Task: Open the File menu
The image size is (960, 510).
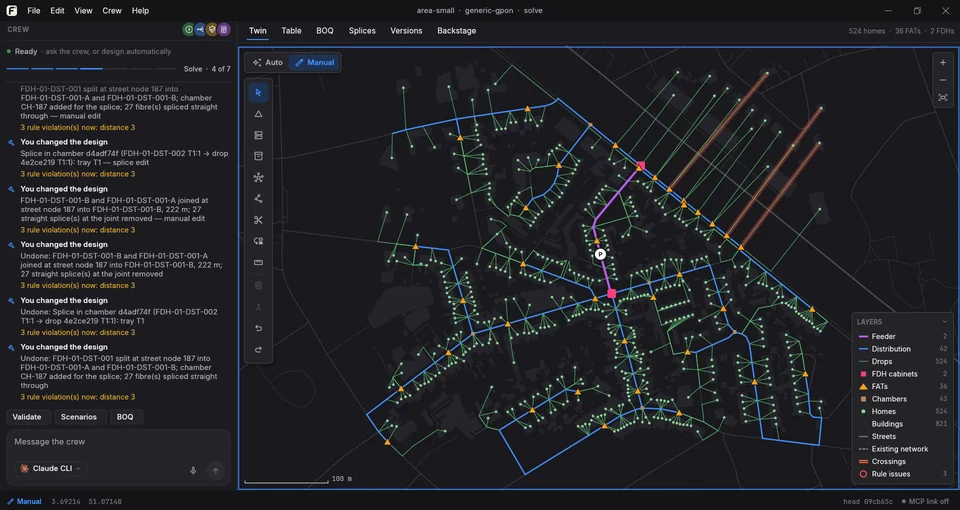Action: [x=34, y=10]
